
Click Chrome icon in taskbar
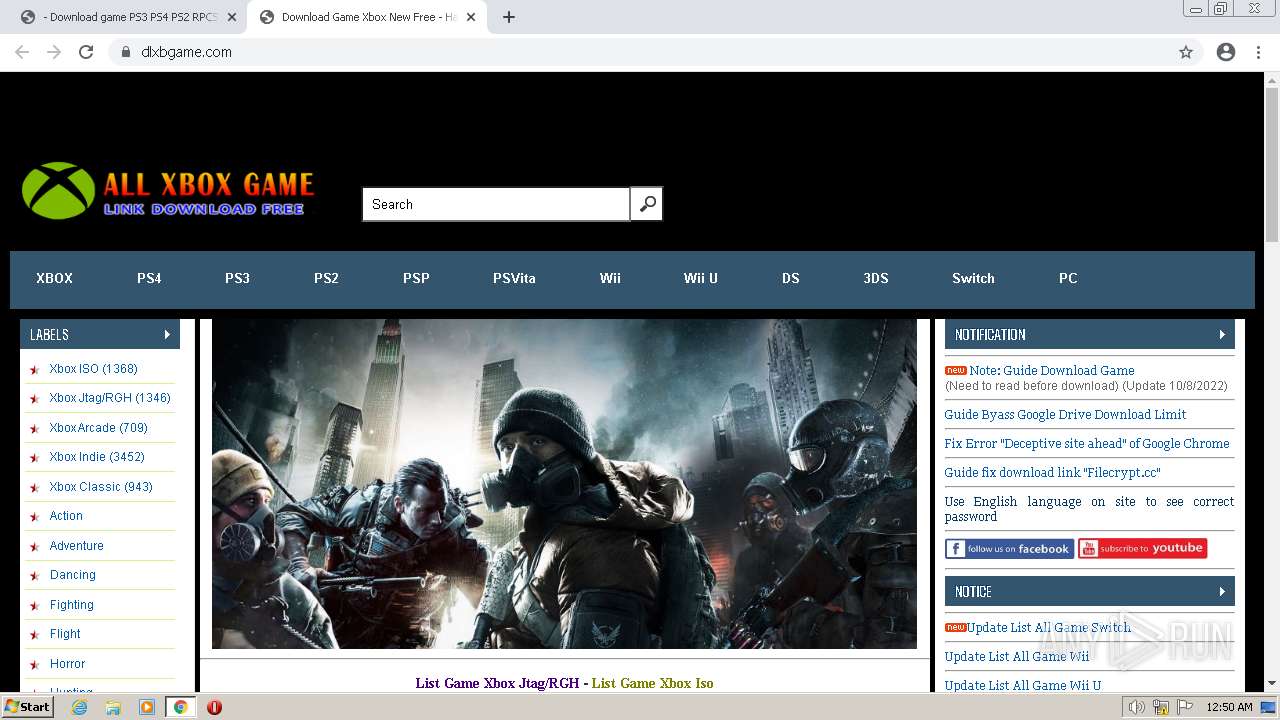pos(181,707)
